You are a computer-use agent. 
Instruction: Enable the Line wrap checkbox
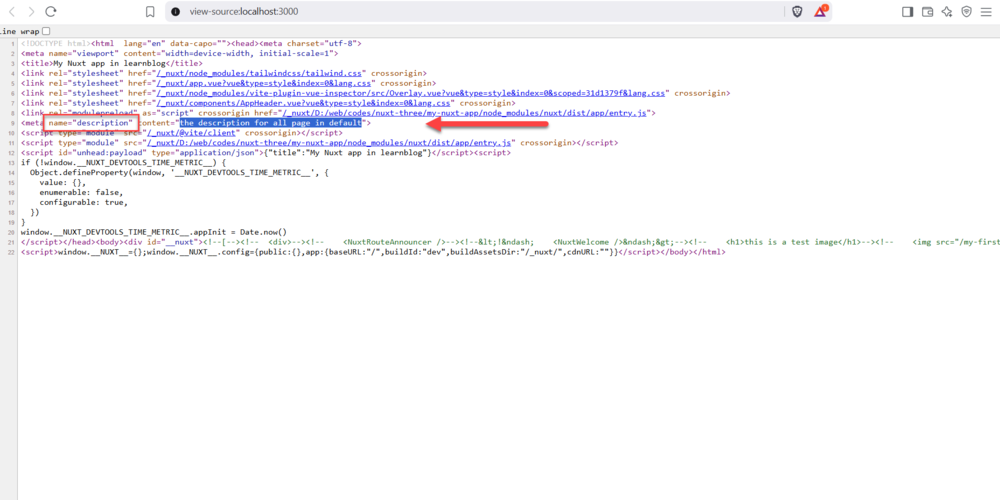(46, 31)
